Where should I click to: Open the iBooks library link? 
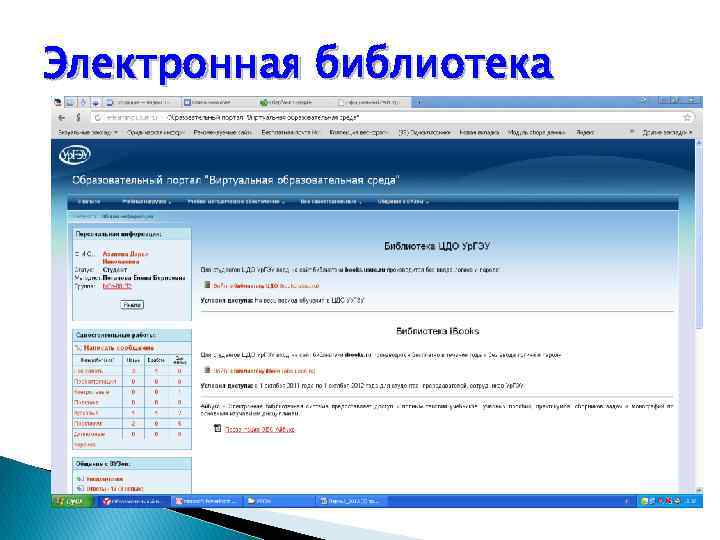coord(264,371)
